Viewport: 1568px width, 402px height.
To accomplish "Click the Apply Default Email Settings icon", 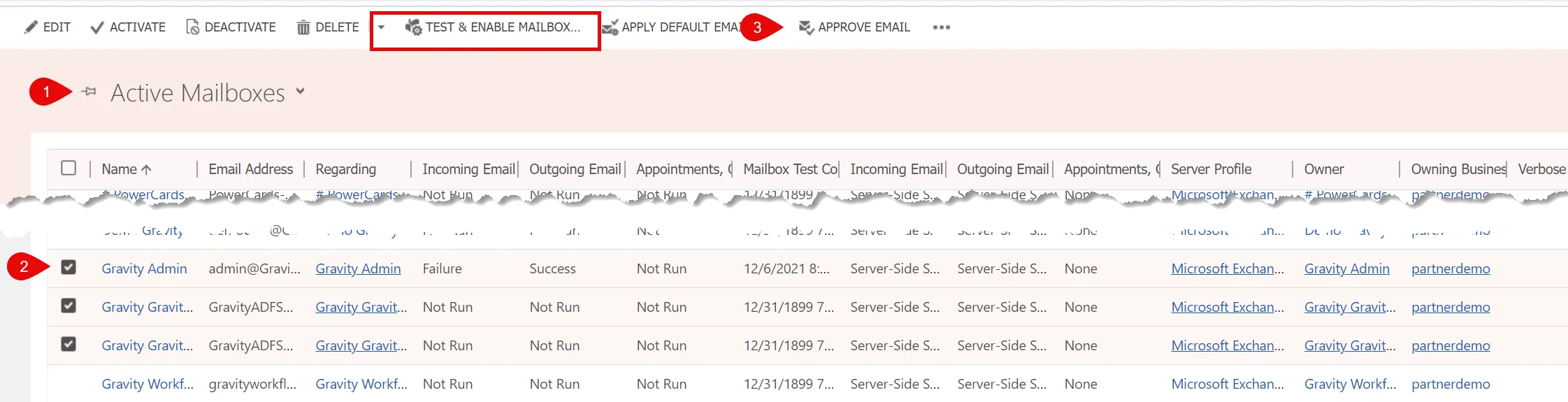I will (610, 27).
